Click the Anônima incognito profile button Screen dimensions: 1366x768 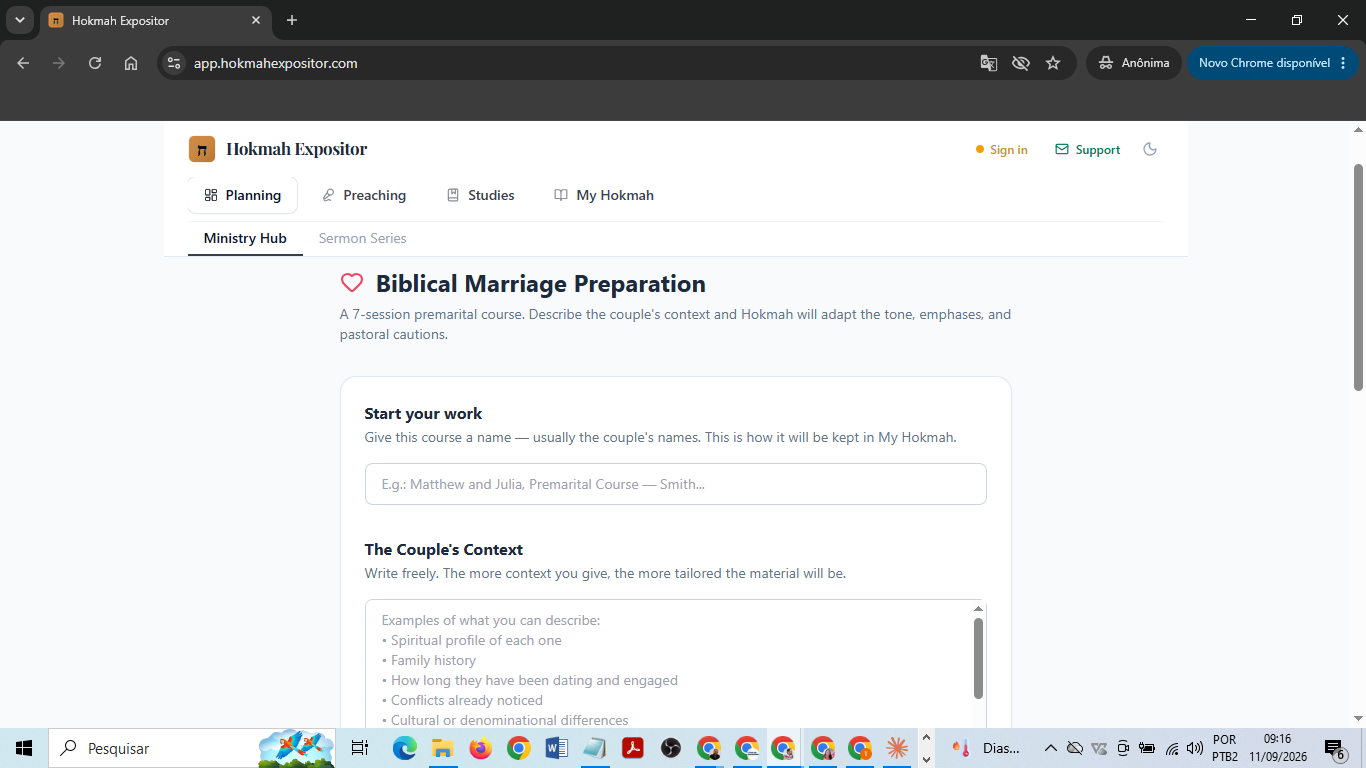click(x=1134, y=63)
